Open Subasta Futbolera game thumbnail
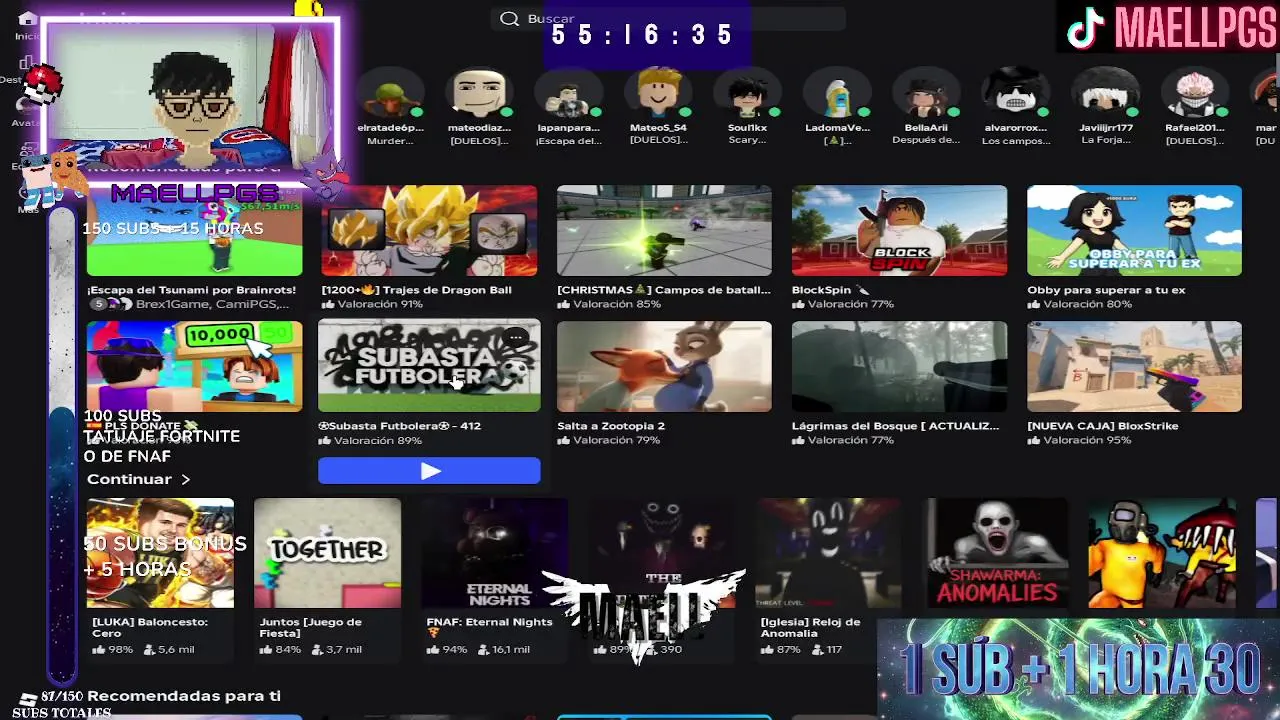 pyautogui.click(x=429, y=366)
